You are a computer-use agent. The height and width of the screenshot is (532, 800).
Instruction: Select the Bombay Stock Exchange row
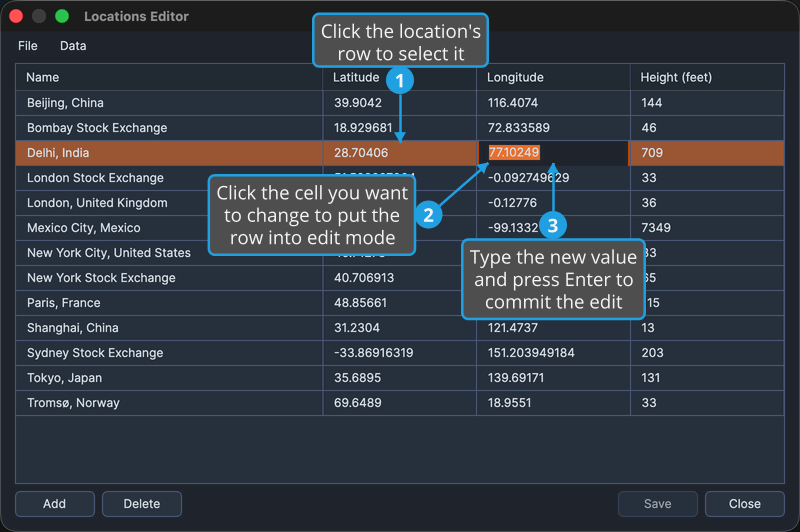point(399,128)
